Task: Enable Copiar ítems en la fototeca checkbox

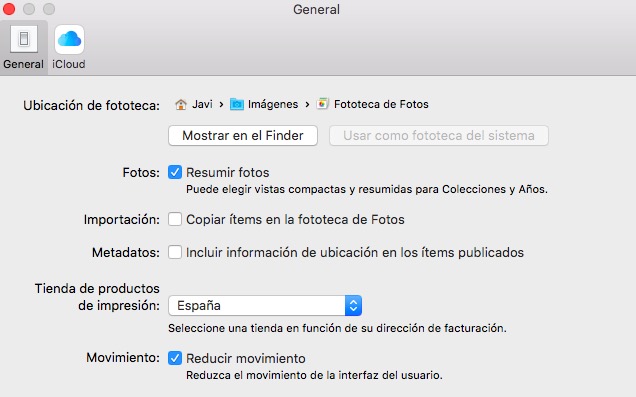Action: (175, 219)
